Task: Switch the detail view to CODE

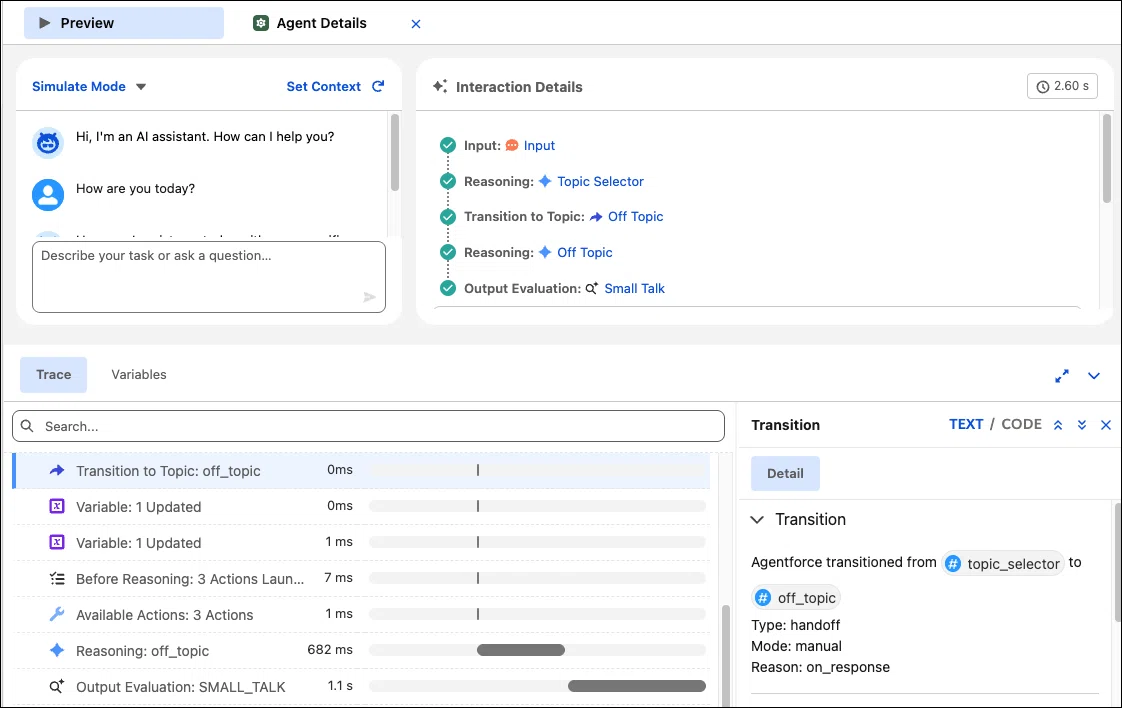Action: point(1021,425)
